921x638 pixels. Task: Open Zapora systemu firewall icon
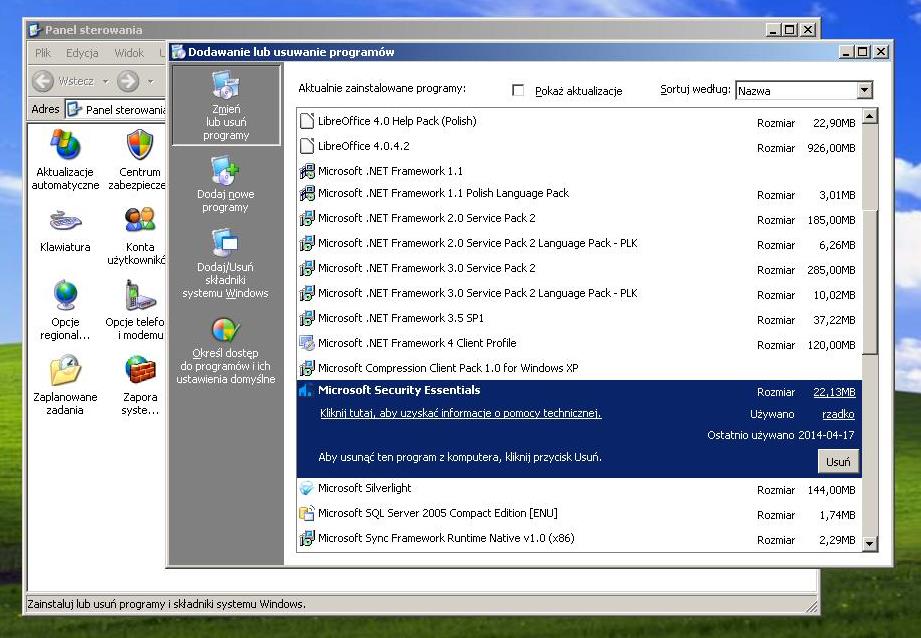140,370
